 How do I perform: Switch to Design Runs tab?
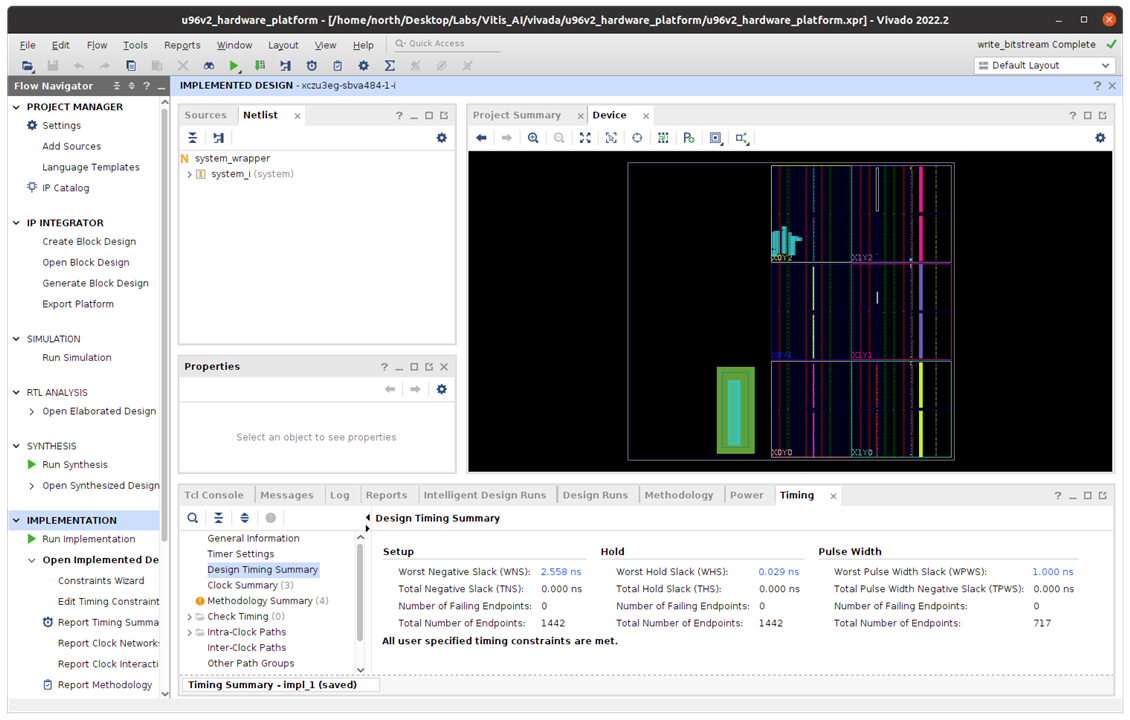point(595,495)
